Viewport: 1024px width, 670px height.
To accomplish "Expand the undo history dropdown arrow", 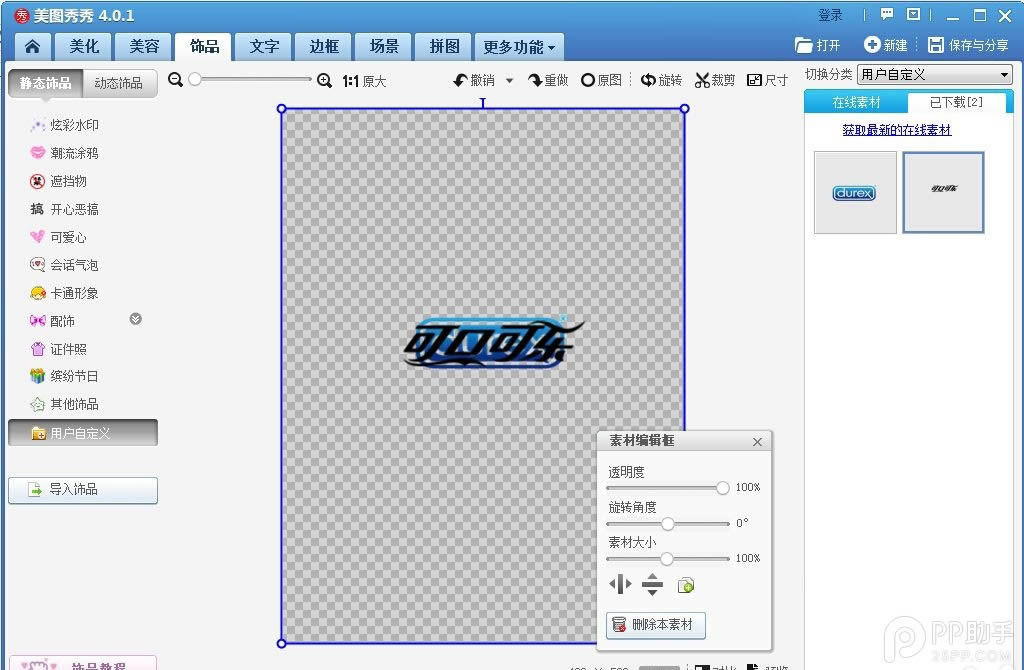I will click(509, 81).
